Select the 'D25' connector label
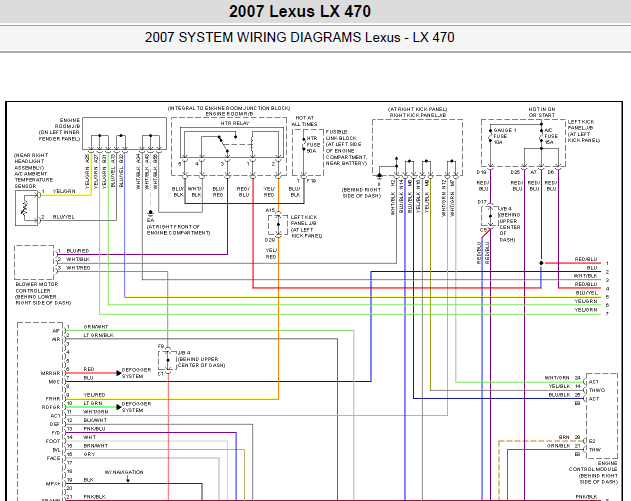 tap(515, 172)
